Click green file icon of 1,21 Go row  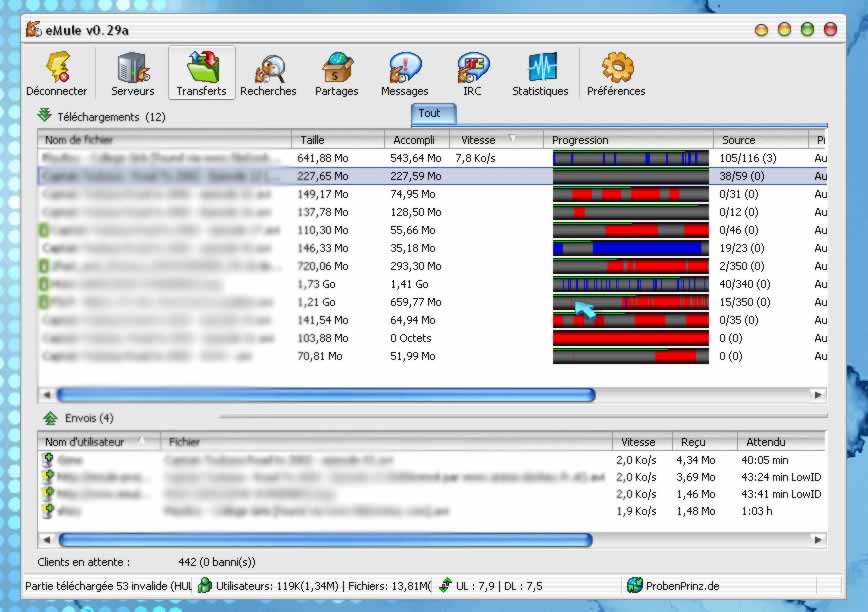(x=44, y=302)
